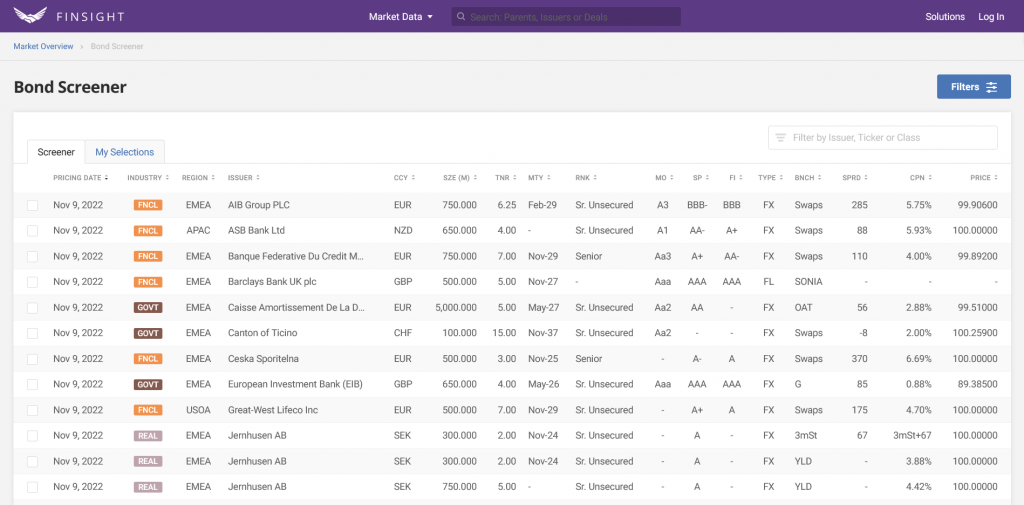Click the GOVT badge for Canton of Ticino
The image size is (1024, 505).
point(148,333)
